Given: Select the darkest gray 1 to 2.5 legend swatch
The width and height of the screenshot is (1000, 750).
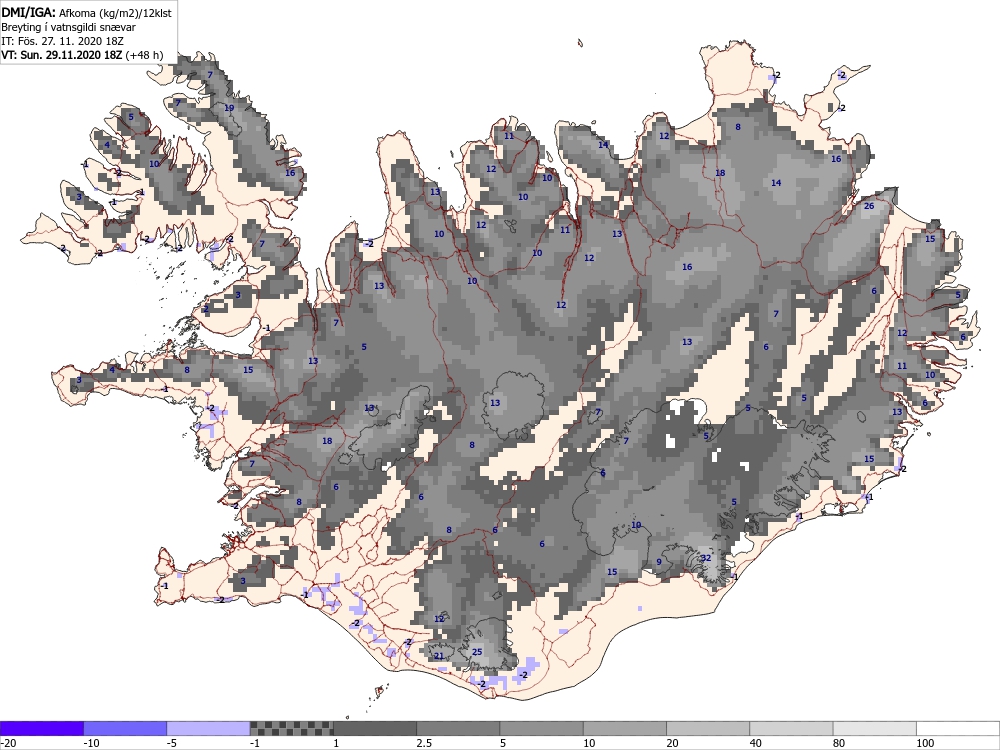Looking at the screenshot, I should tap(375, 728).
